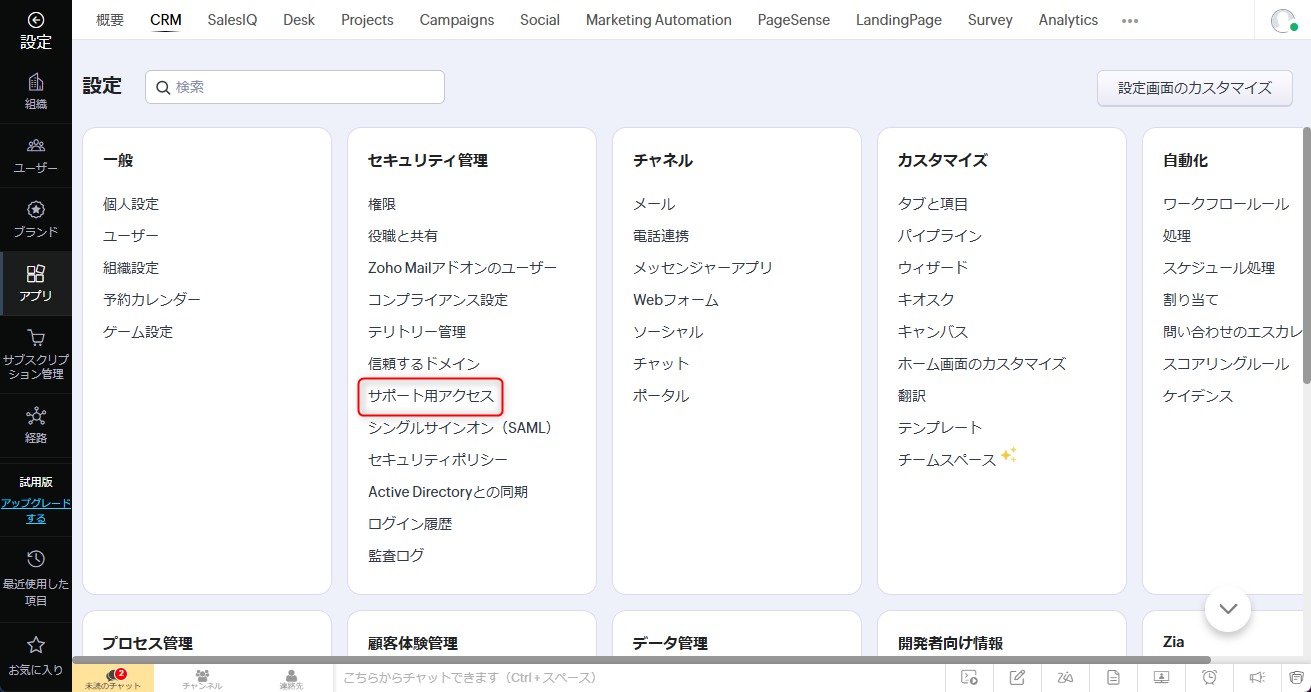Open 未読のチャット in bottom bar
1311x692 pixels.
pos(113,678)
